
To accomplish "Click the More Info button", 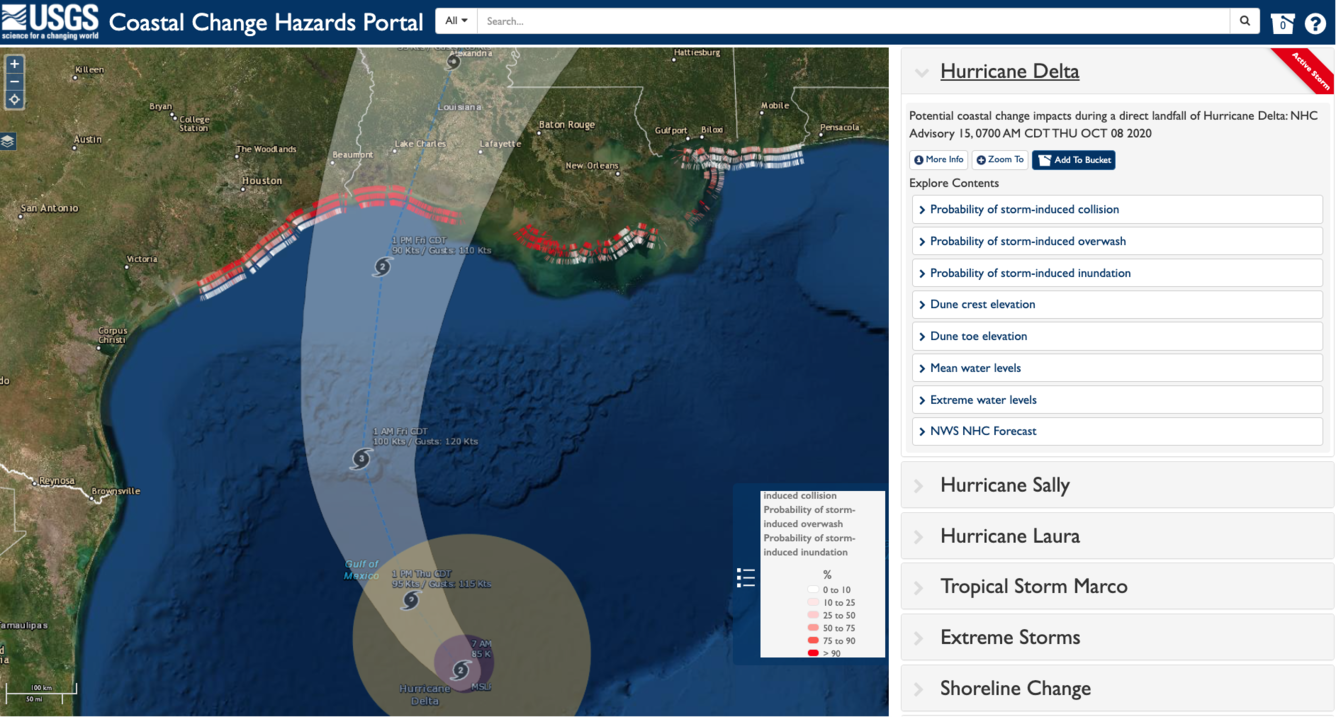I will 938,160.
